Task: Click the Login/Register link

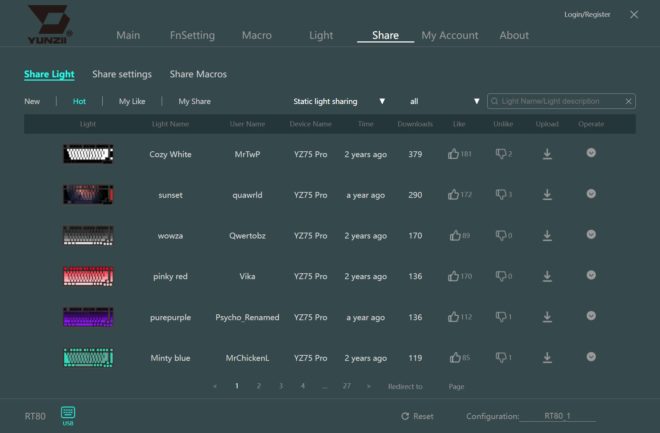Action: click(587, 14)
